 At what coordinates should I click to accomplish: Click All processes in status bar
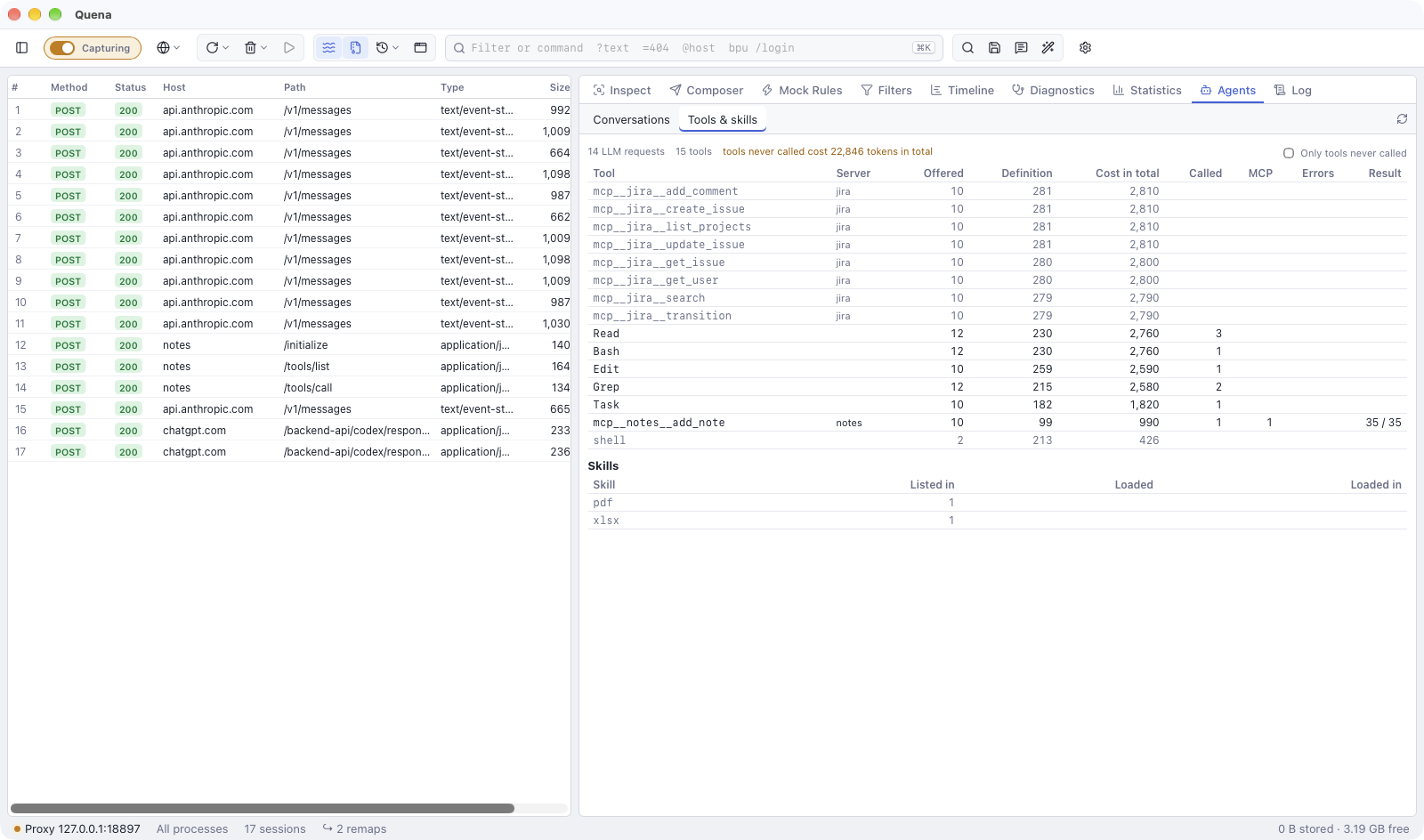(192, 828)
